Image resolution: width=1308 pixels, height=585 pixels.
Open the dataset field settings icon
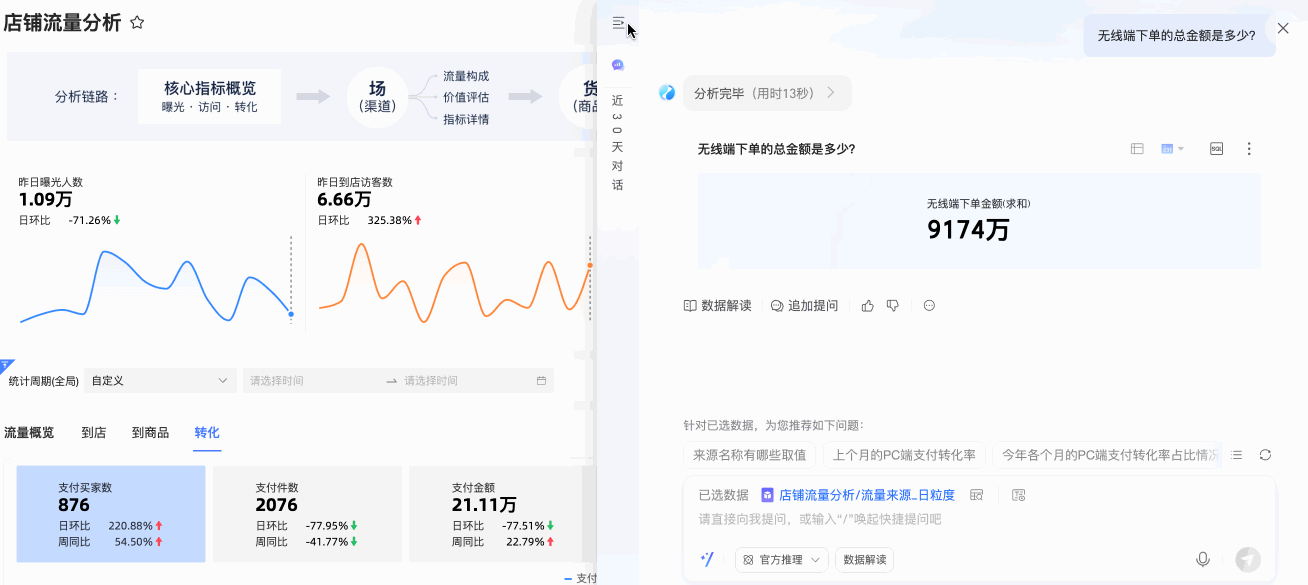click(1019, 495)
